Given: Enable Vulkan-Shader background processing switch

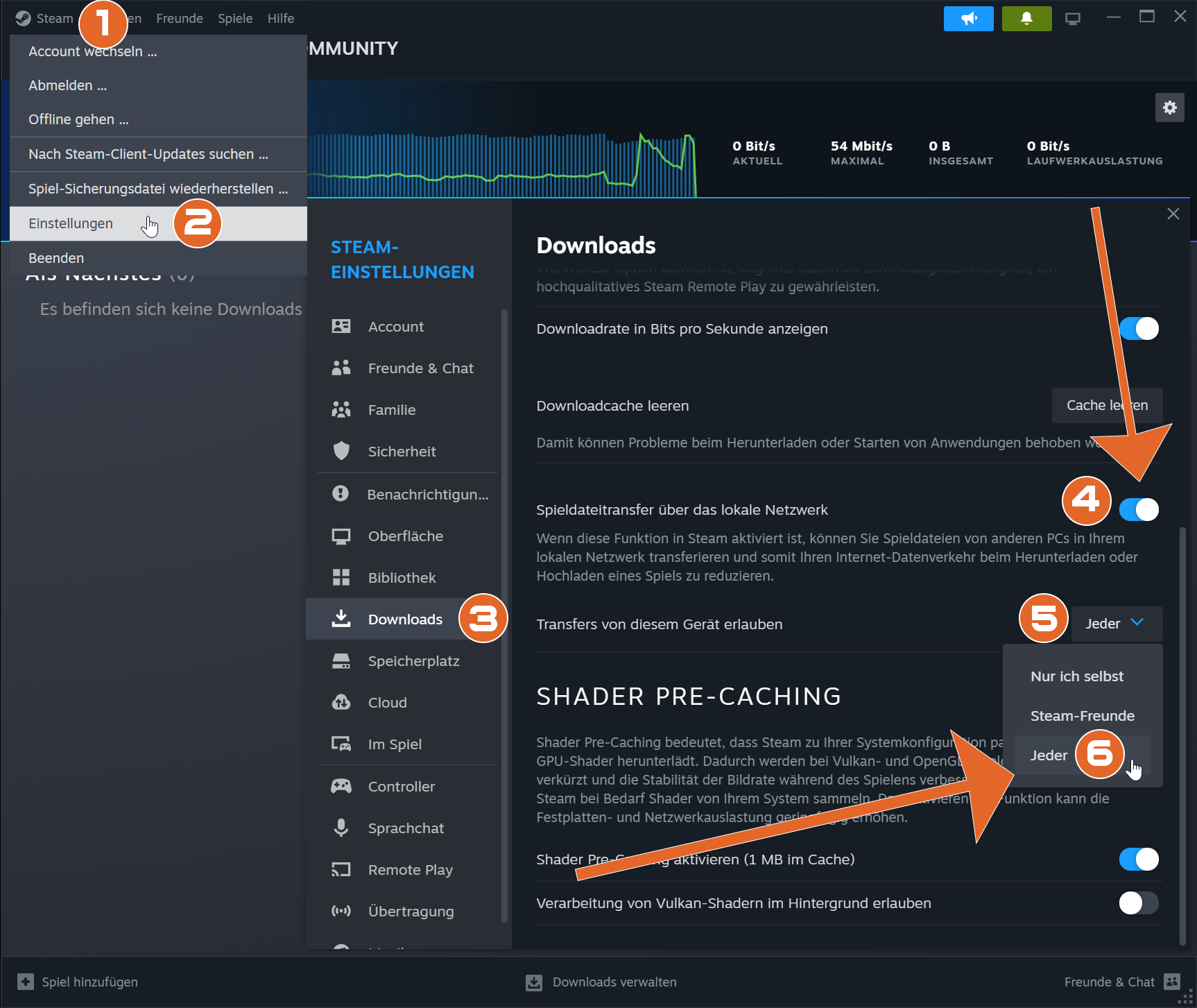Looking at the screenshot, I should pyautogui.click(x=1139, y=903).
